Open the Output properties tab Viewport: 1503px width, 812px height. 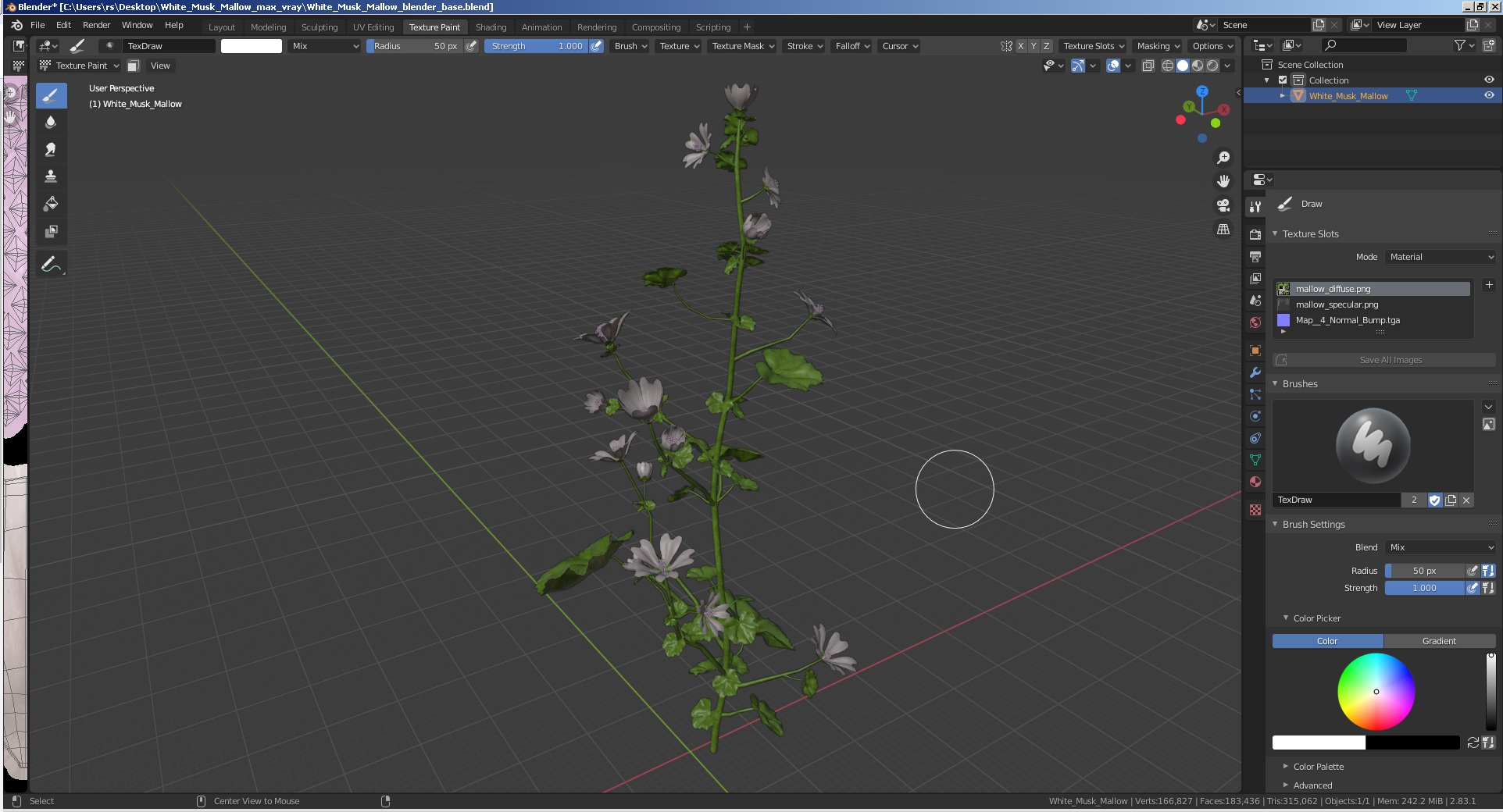1255,256
